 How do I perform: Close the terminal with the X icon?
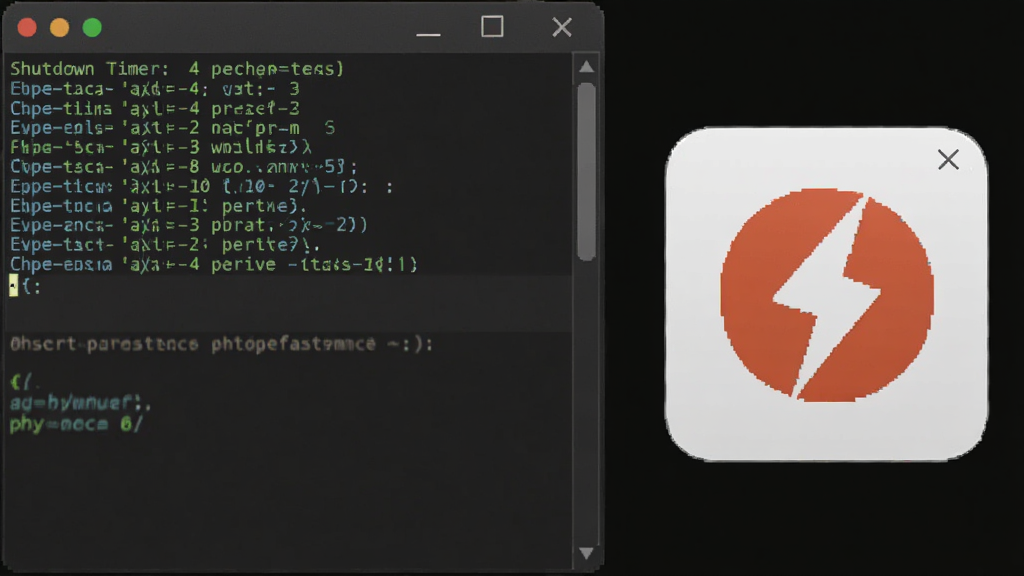click(562, 27)
